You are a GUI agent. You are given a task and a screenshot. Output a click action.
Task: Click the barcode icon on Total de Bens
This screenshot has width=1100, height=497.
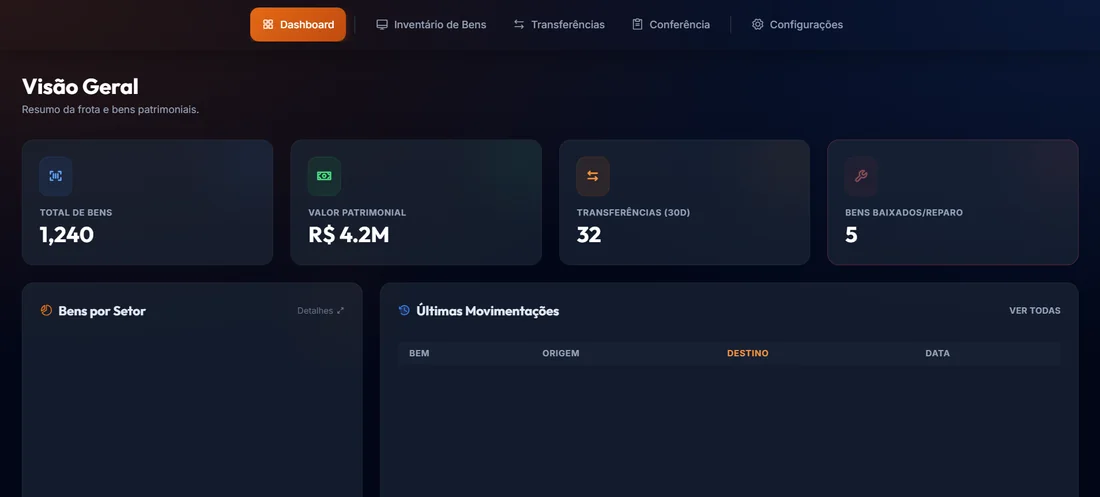click(55, 176)
